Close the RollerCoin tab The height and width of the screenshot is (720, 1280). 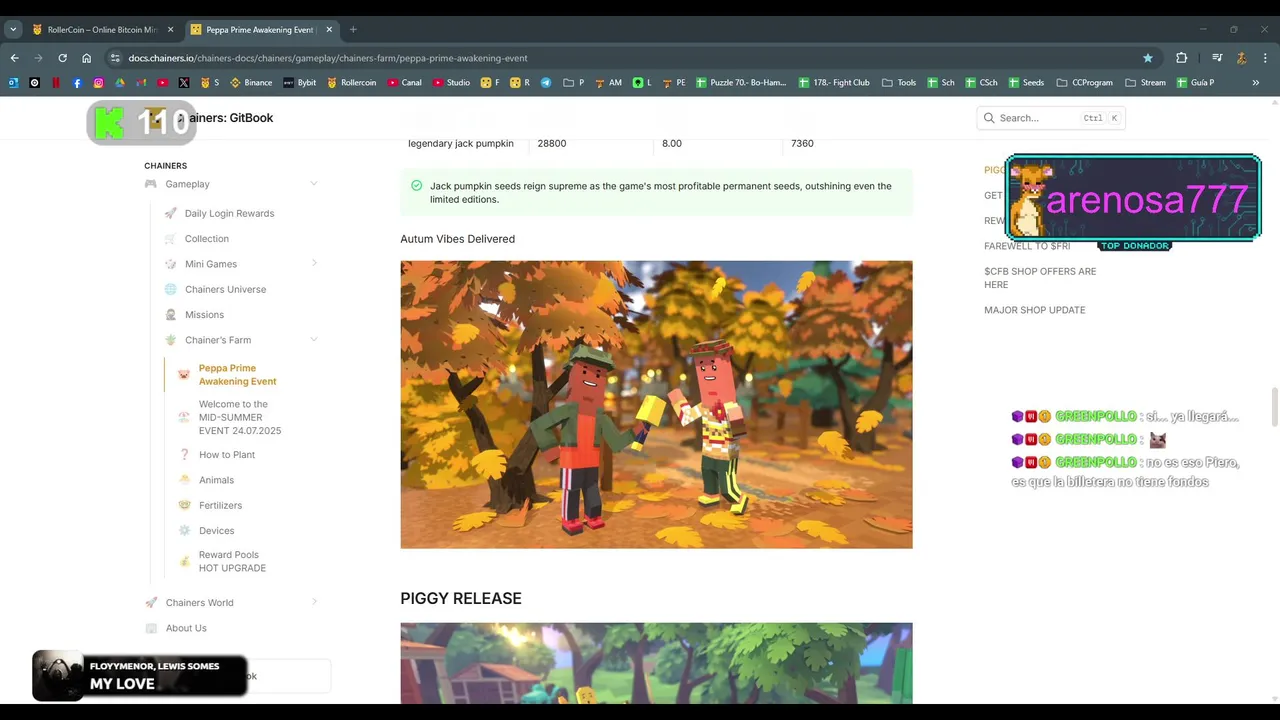click(170, 29)
